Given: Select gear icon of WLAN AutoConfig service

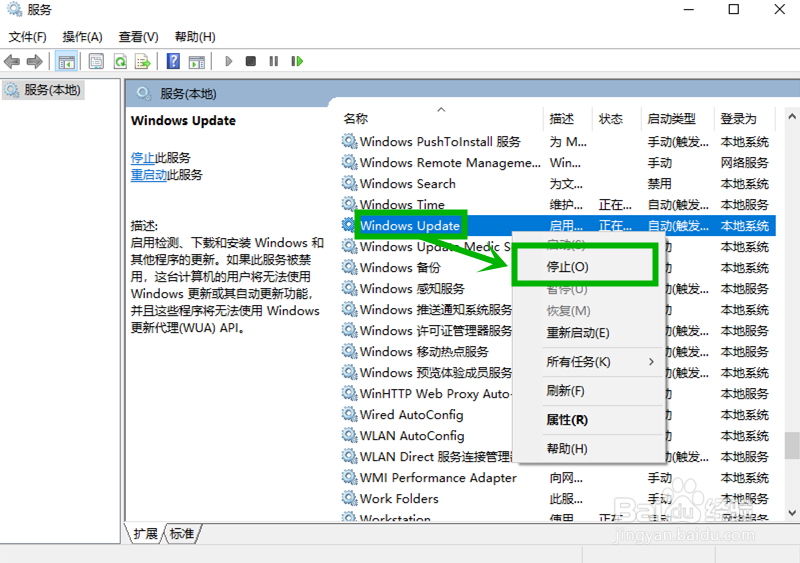Looking at the screenshot, I should 349,435.
